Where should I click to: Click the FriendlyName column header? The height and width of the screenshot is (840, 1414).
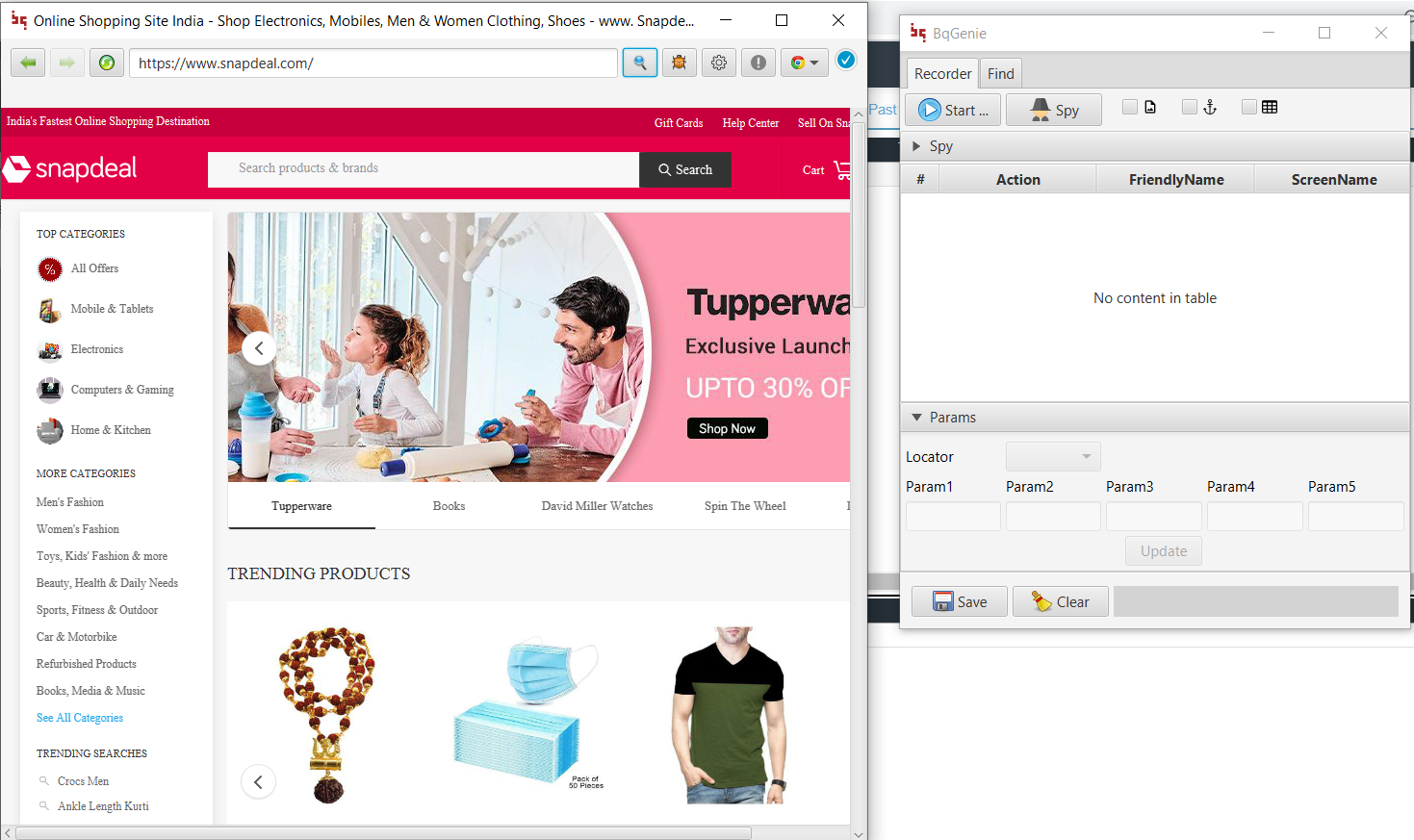click(x=1176, y=180)
